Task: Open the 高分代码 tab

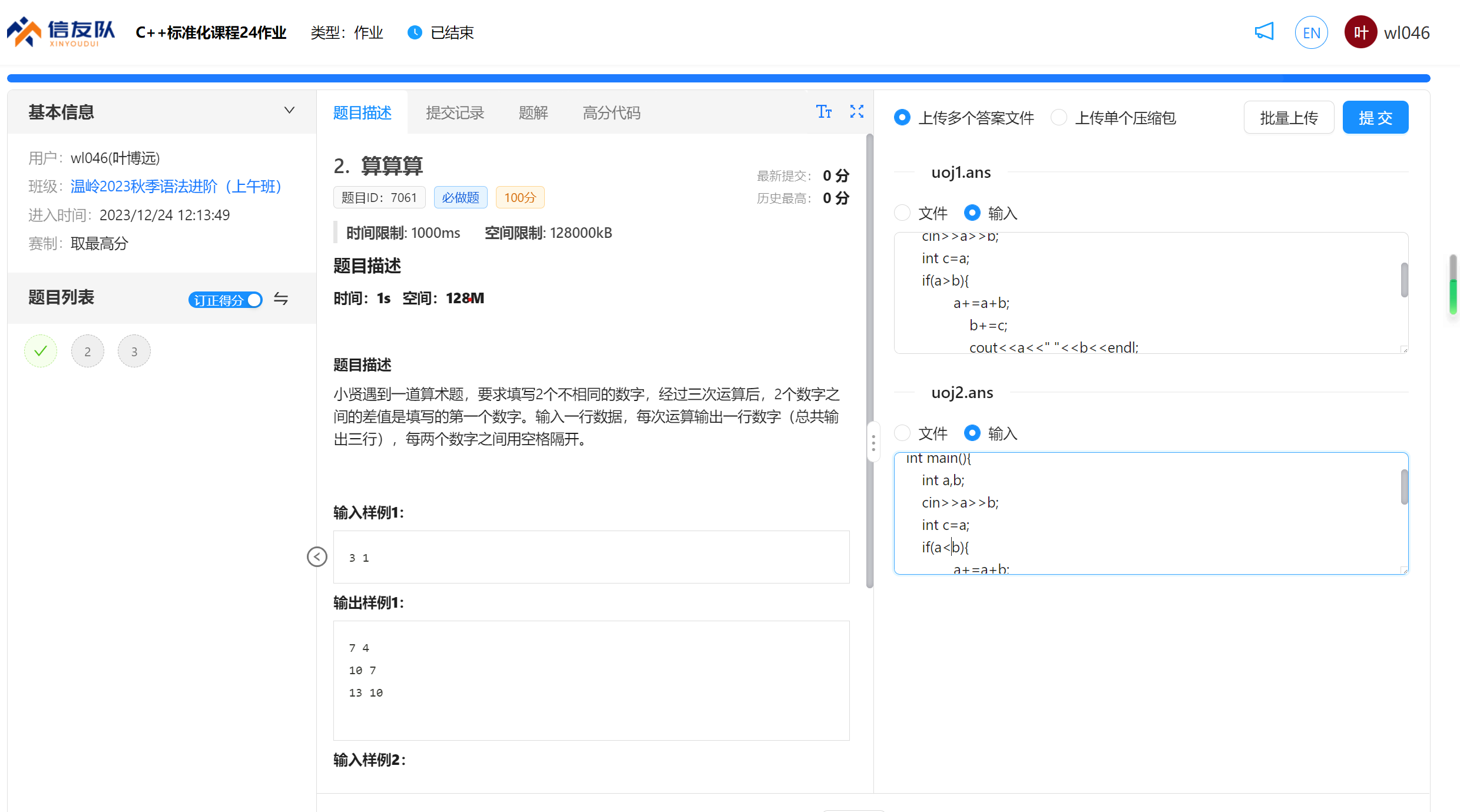Action: (x=611, y=112)
